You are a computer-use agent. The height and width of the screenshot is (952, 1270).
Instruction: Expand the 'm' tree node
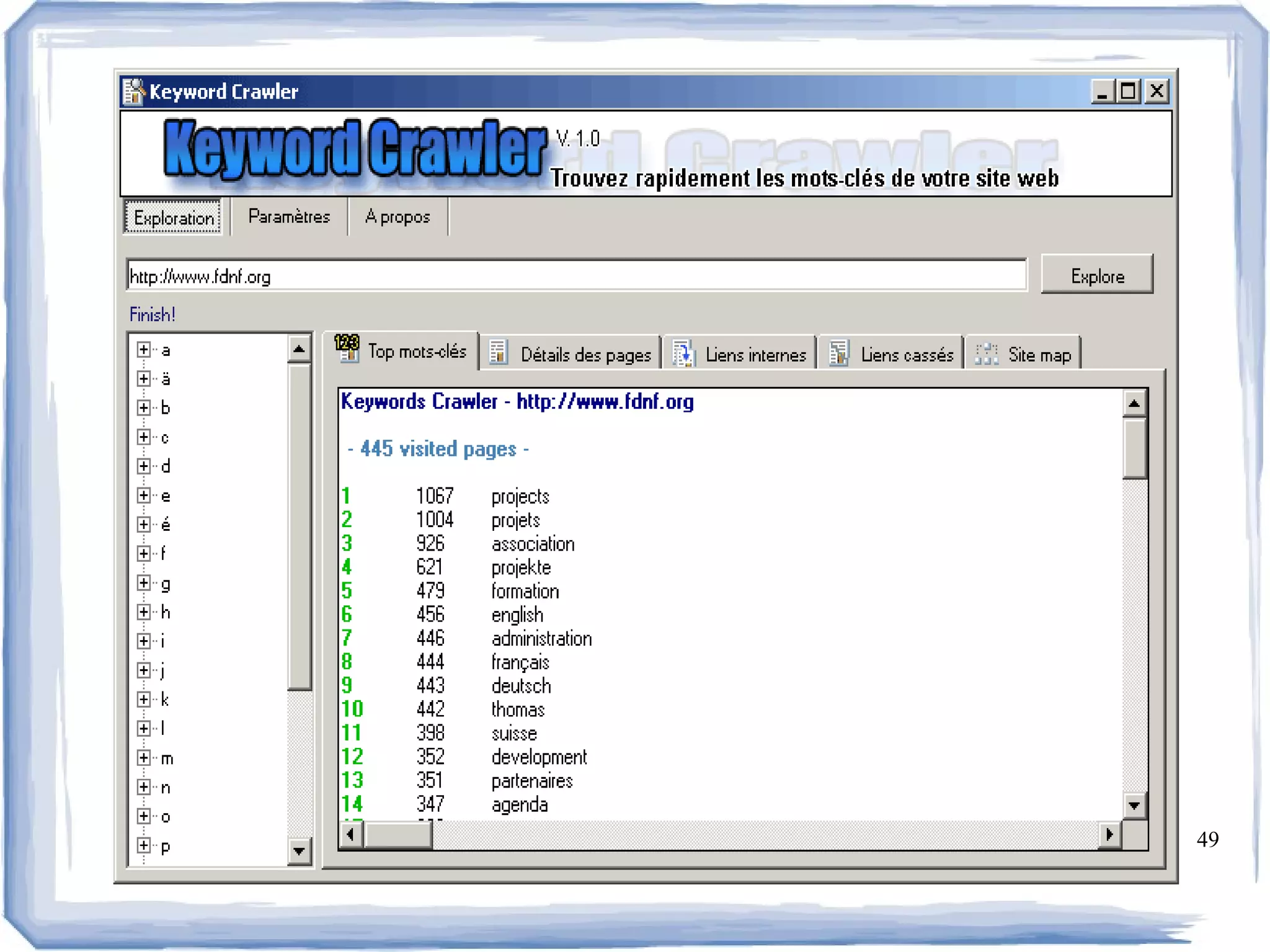click(143, 757)
